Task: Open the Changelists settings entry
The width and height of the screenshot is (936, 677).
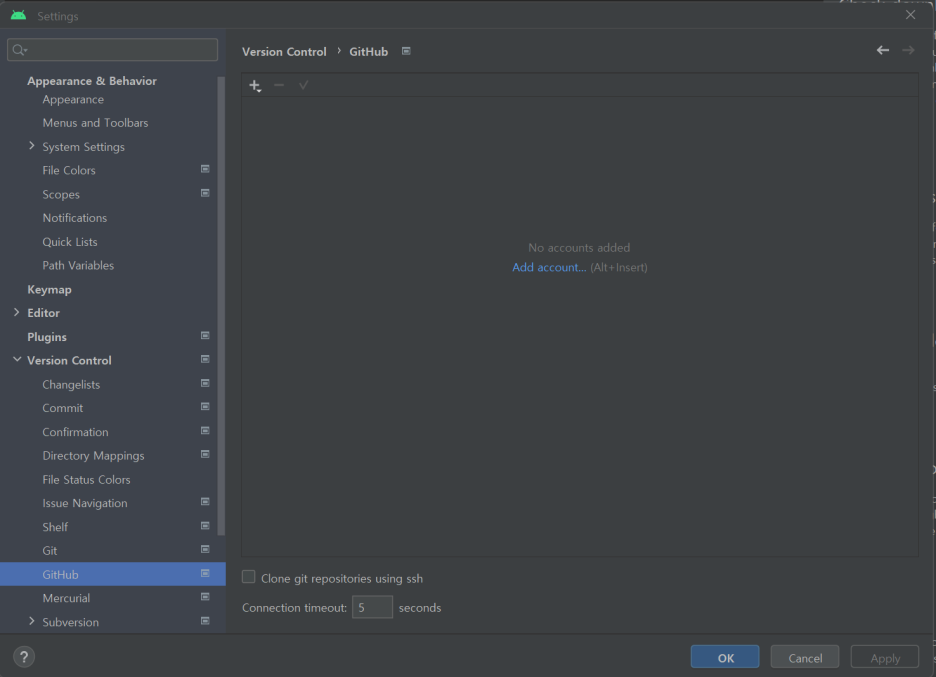Action: point(71,385)
